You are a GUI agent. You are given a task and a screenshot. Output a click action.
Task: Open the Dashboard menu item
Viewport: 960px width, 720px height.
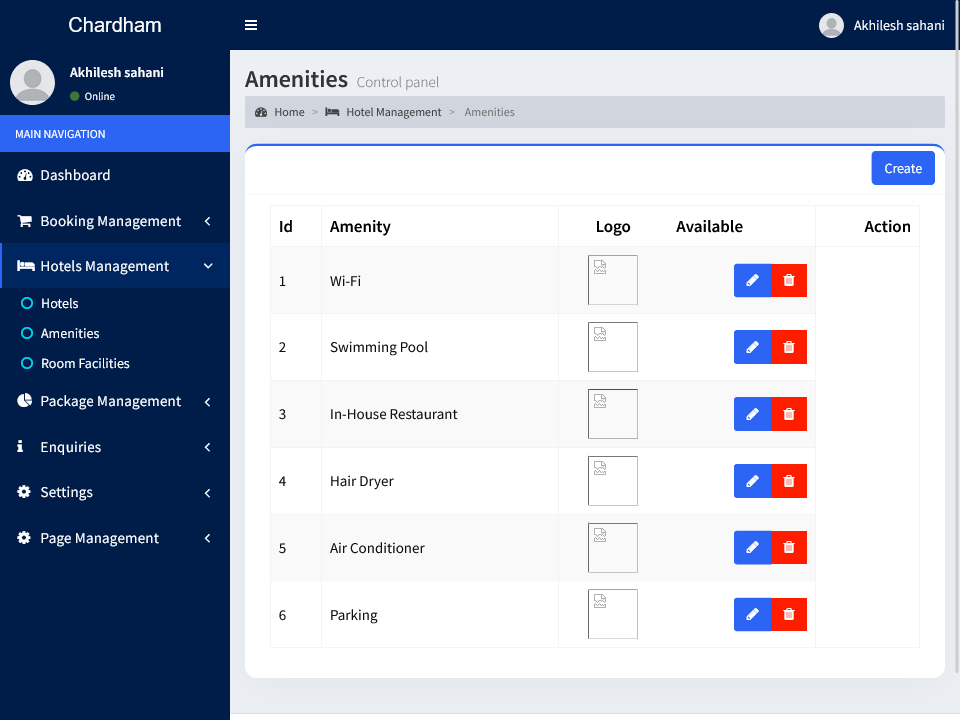pyautogui.click(x=75, y=175)
